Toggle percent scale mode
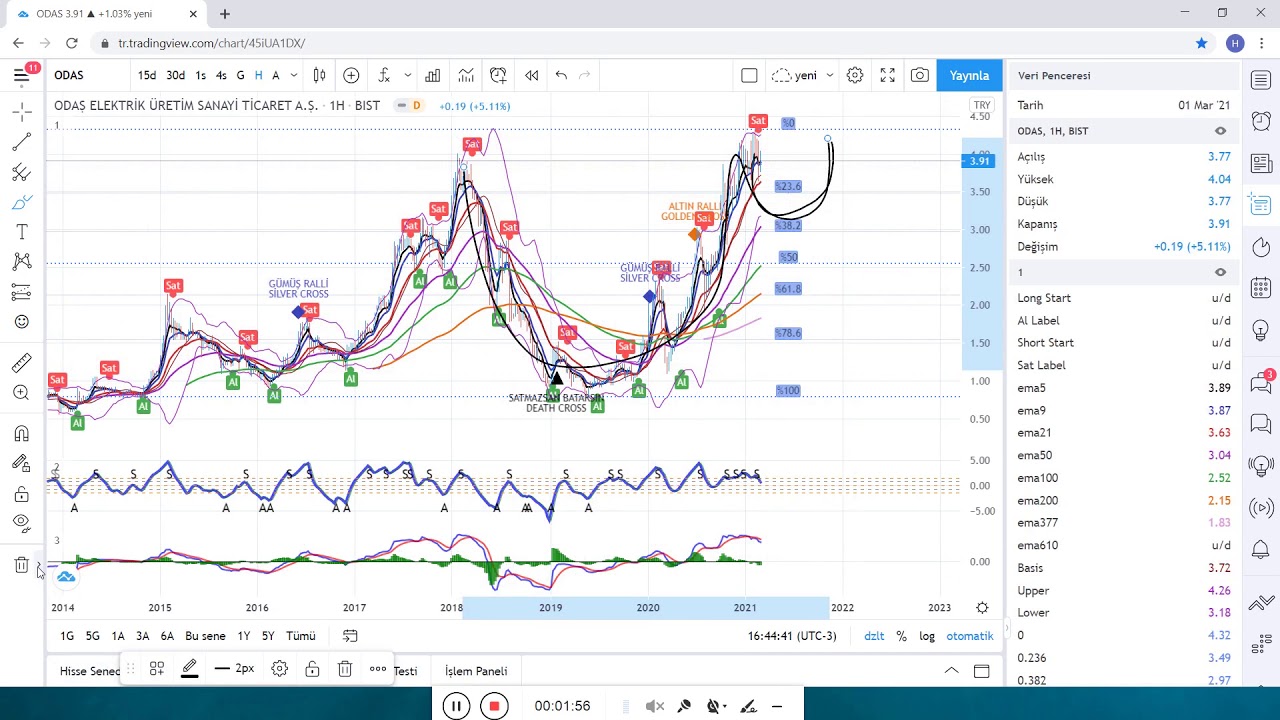The image size is (1280, 720). [x=901, y=636]
